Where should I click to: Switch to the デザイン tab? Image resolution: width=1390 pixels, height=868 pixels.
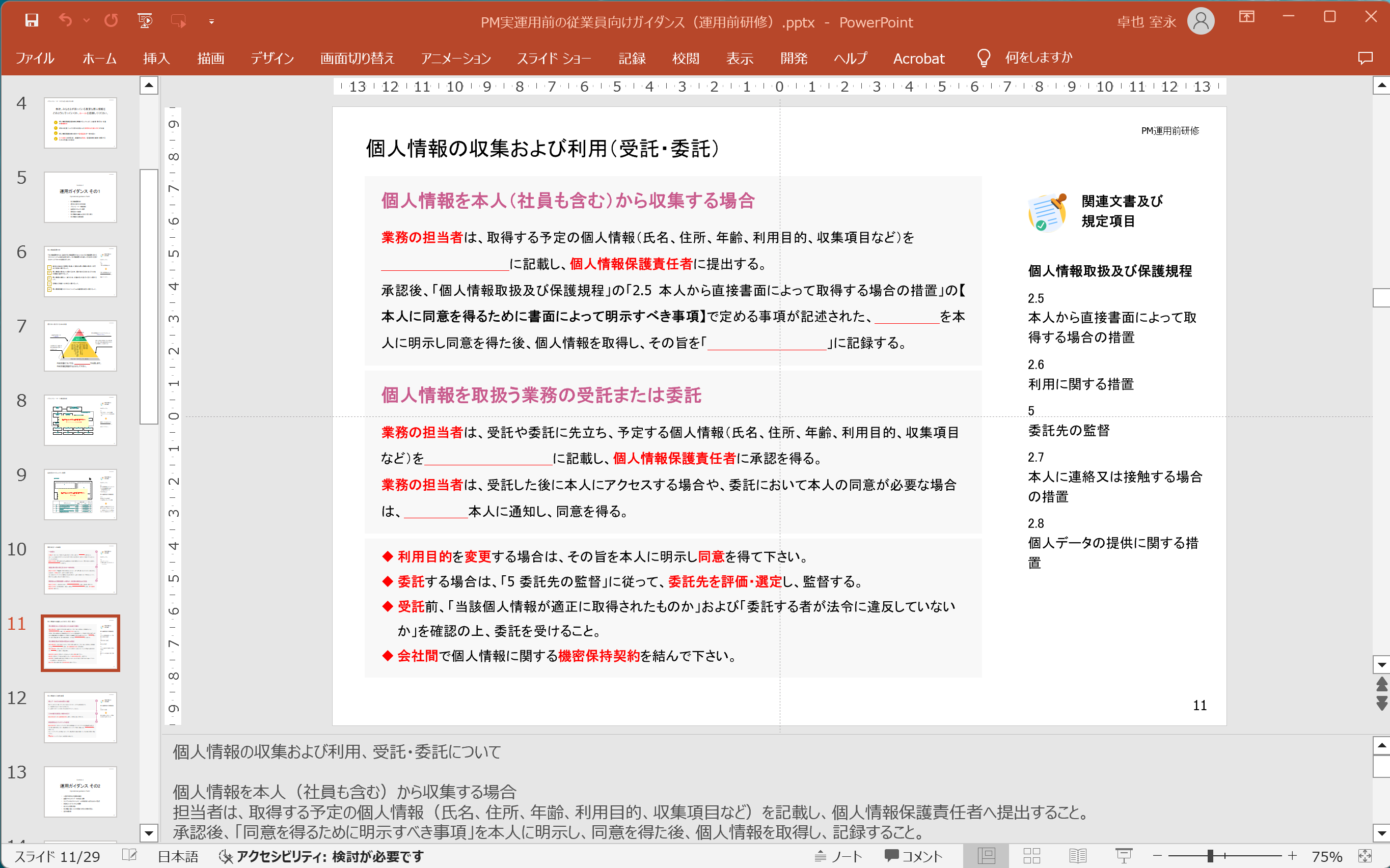pos(272,58)
